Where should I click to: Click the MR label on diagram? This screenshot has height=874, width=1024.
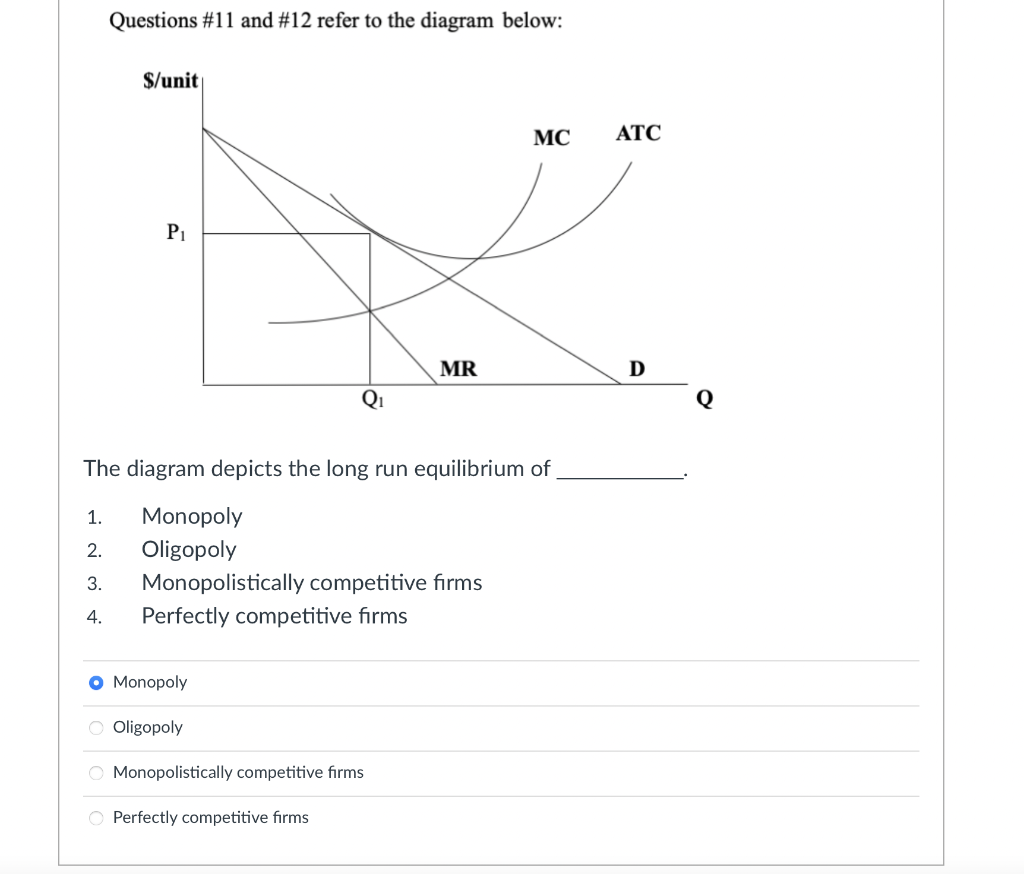click(459, 369)
